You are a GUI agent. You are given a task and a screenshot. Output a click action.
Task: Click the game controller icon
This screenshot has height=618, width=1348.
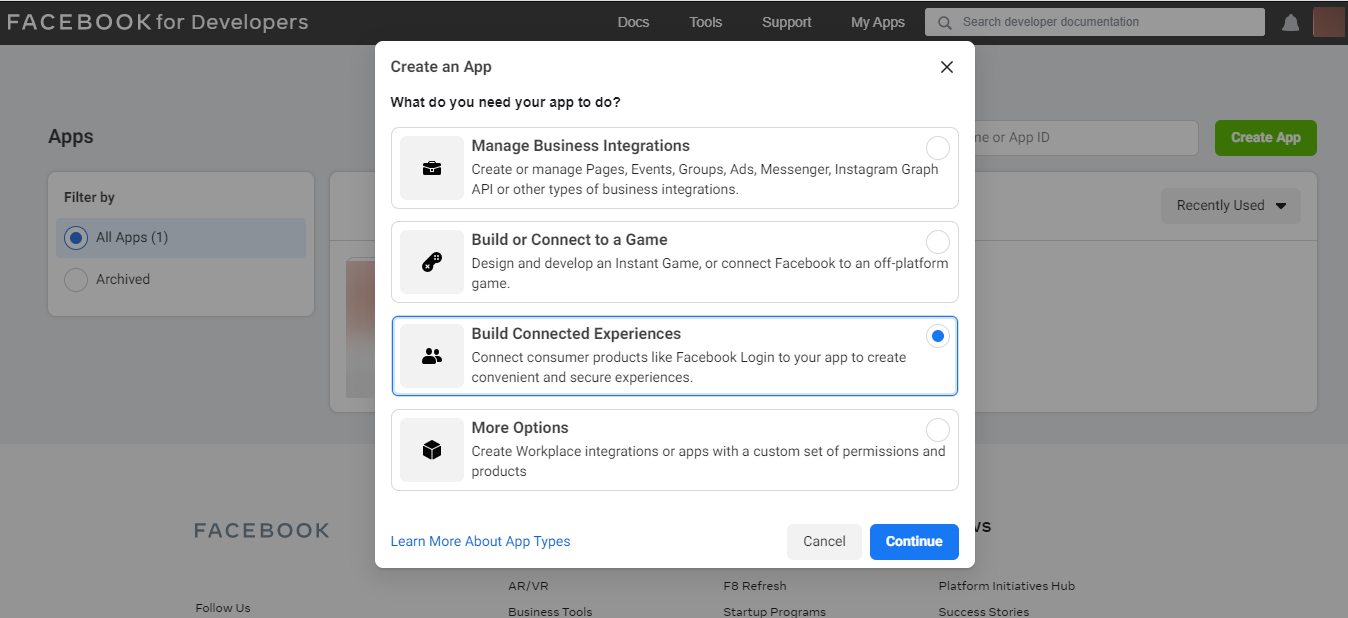pos(432,262)
